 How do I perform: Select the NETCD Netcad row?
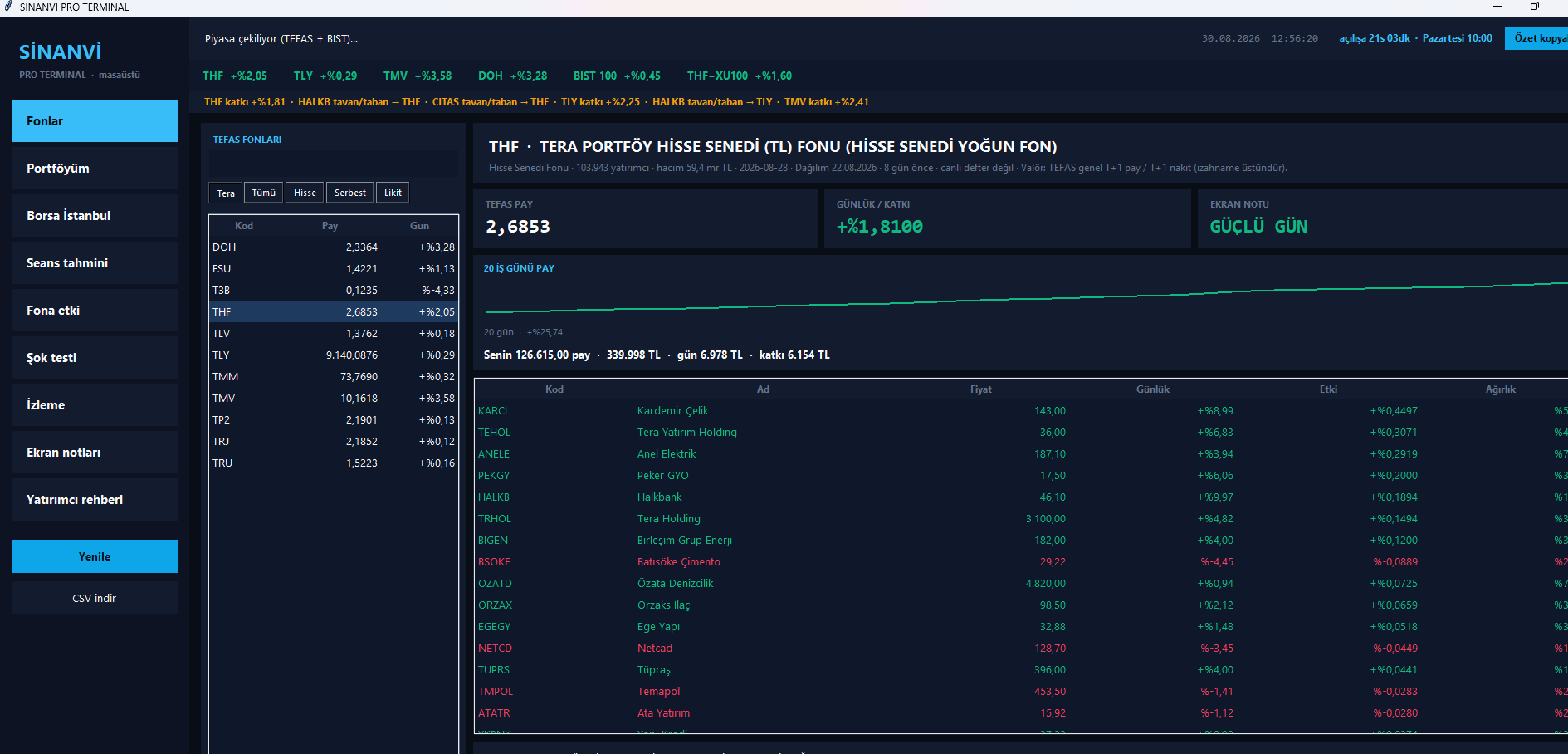tap(1022, 649)
